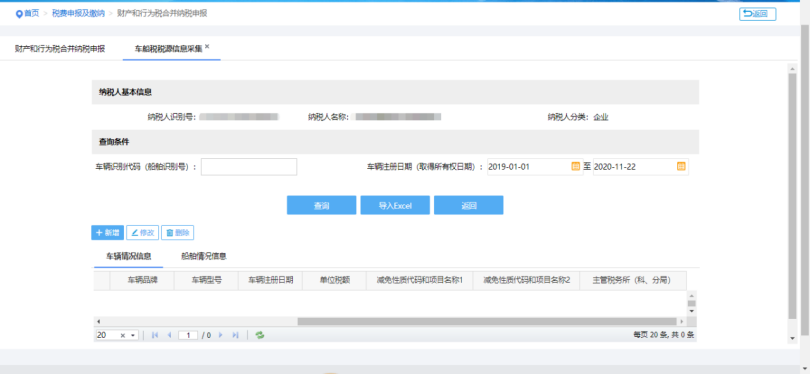Switch to 财产和行为税合并纳税申报 tab
Image resolution: width=810 pixels, height=375 pixels.
pos(60,49)
